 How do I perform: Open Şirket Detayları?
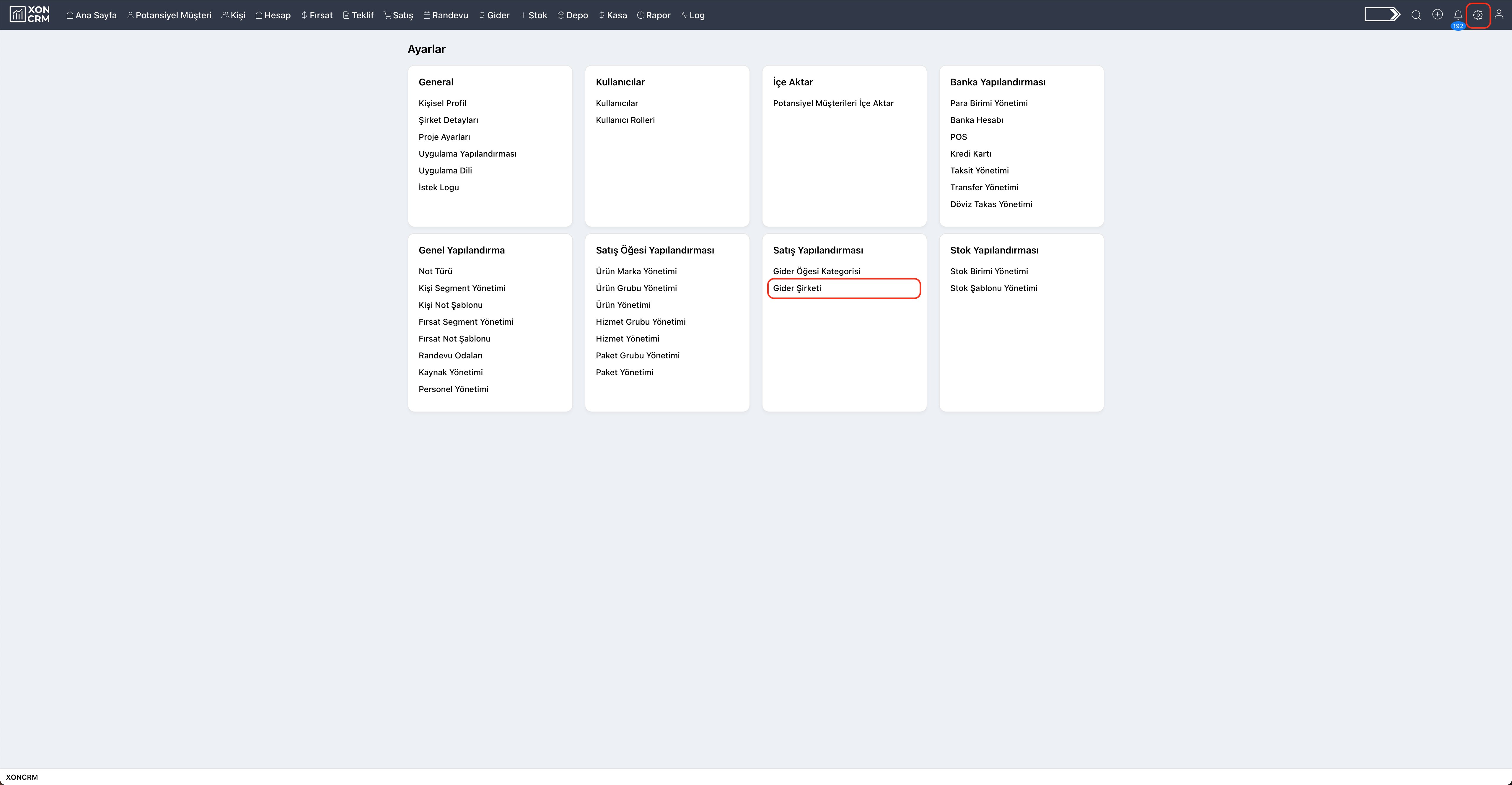pos(449,120)
